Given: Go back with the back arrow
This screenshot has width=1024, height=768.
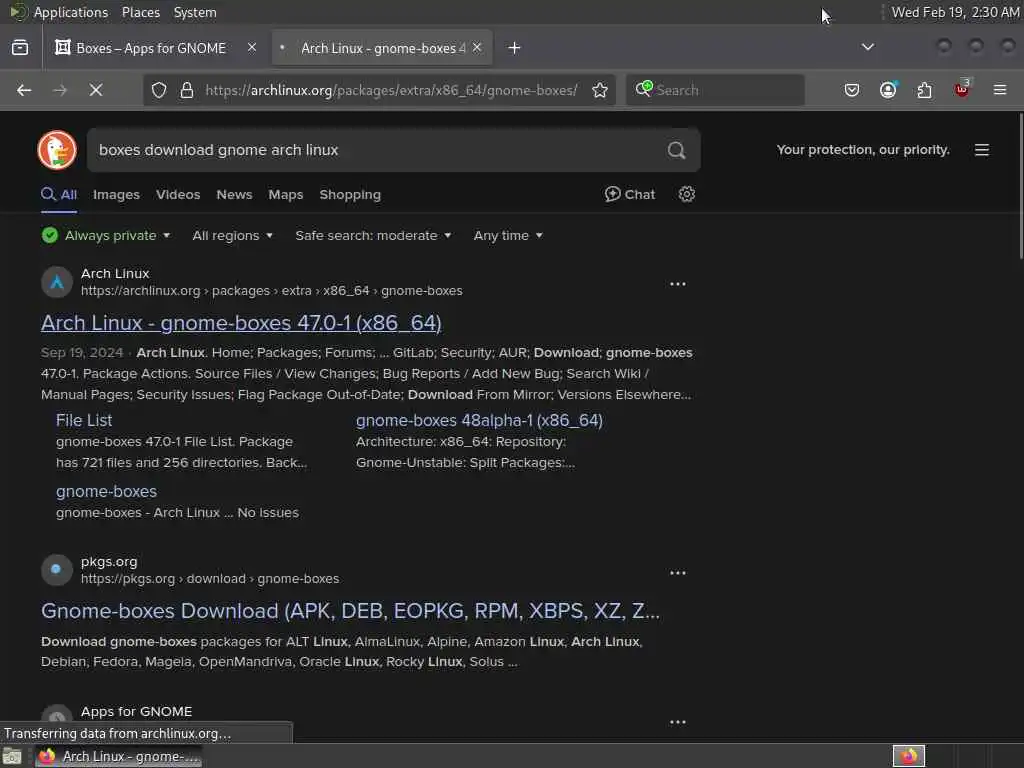Looking at the screenshot, I should pyautogui.click(x=24, y=90).
